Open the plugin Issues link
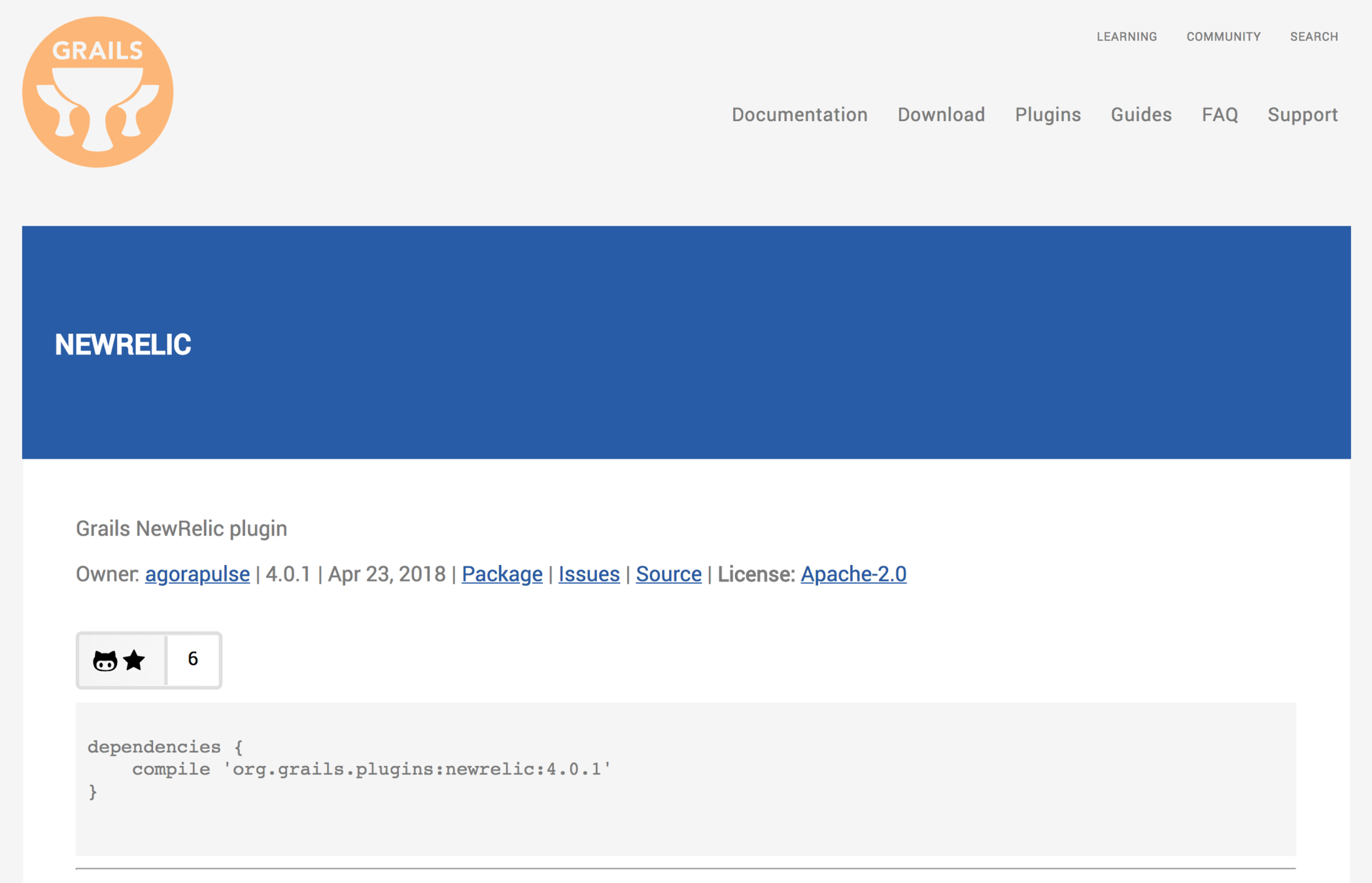This screenshot has height=883, width=1372. pos(589,574)
